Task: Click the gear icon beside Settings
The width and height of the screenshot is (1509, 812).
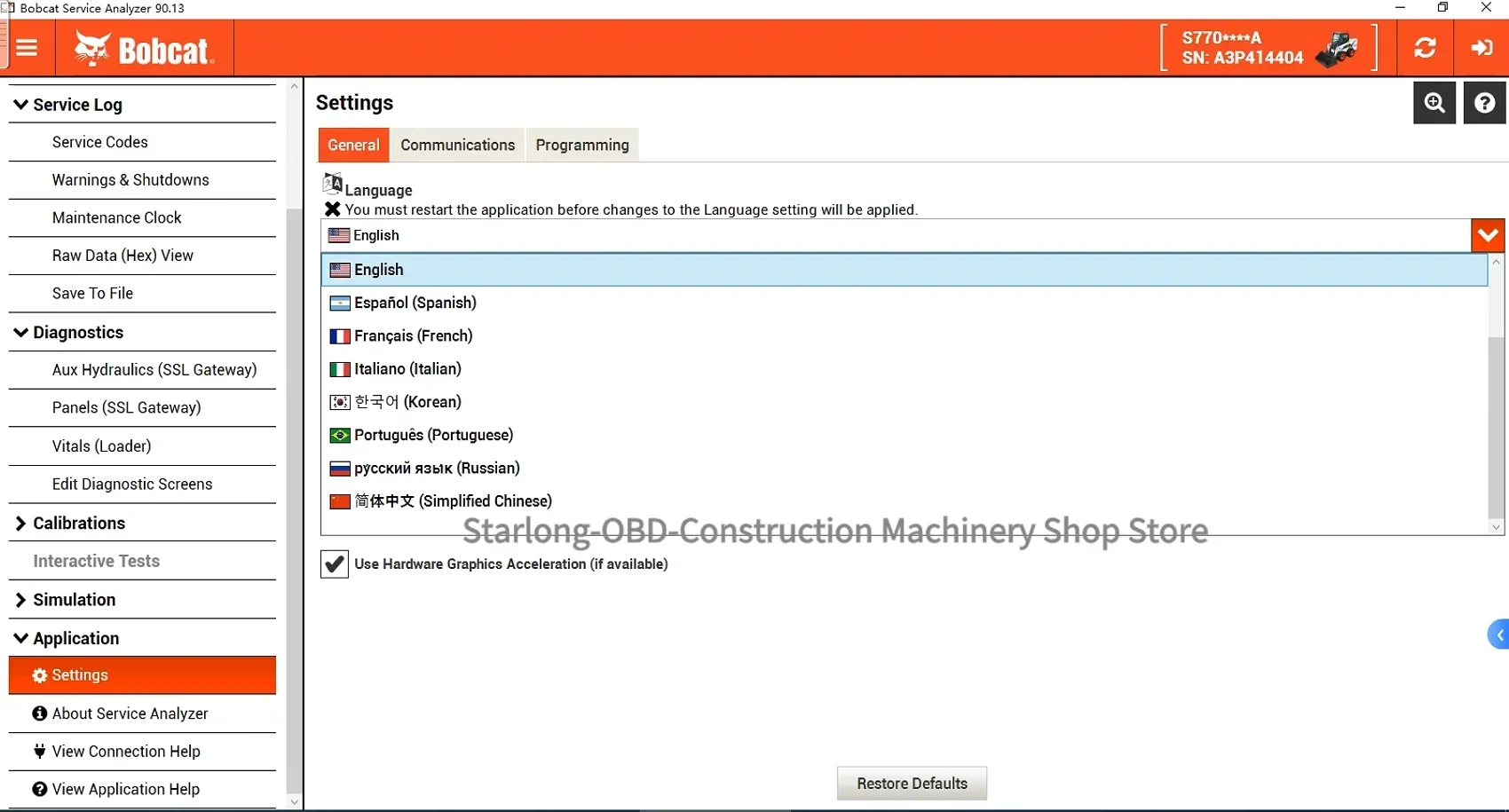Action: click(x=39, y=675)
